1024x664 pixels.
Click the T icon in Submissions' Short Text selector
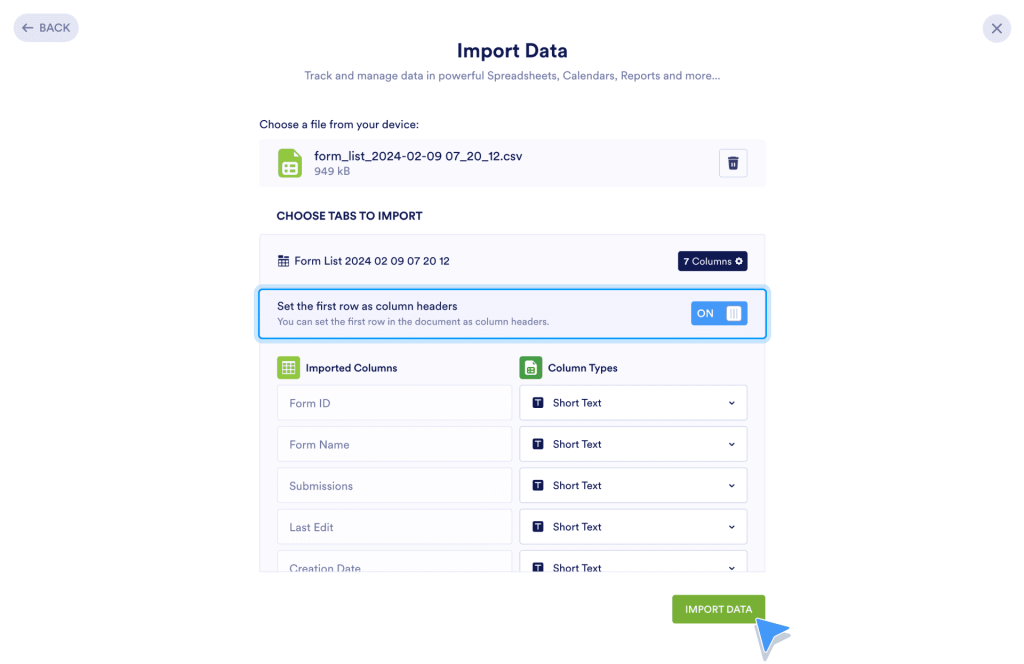tap(541, 485)
